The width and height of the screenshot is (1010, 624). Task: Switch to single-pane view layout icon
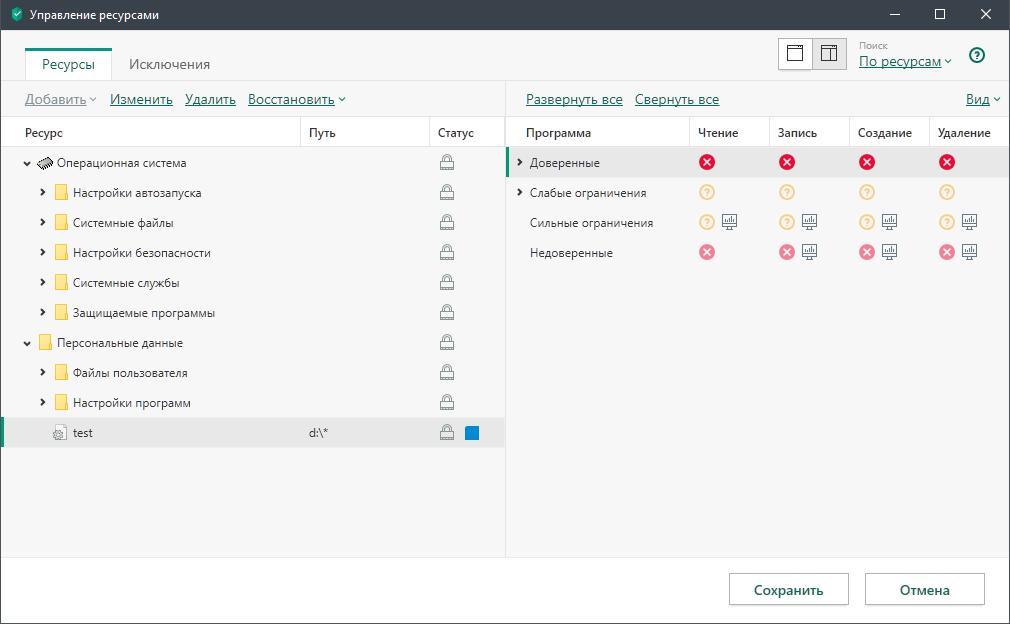coord(795,54)
